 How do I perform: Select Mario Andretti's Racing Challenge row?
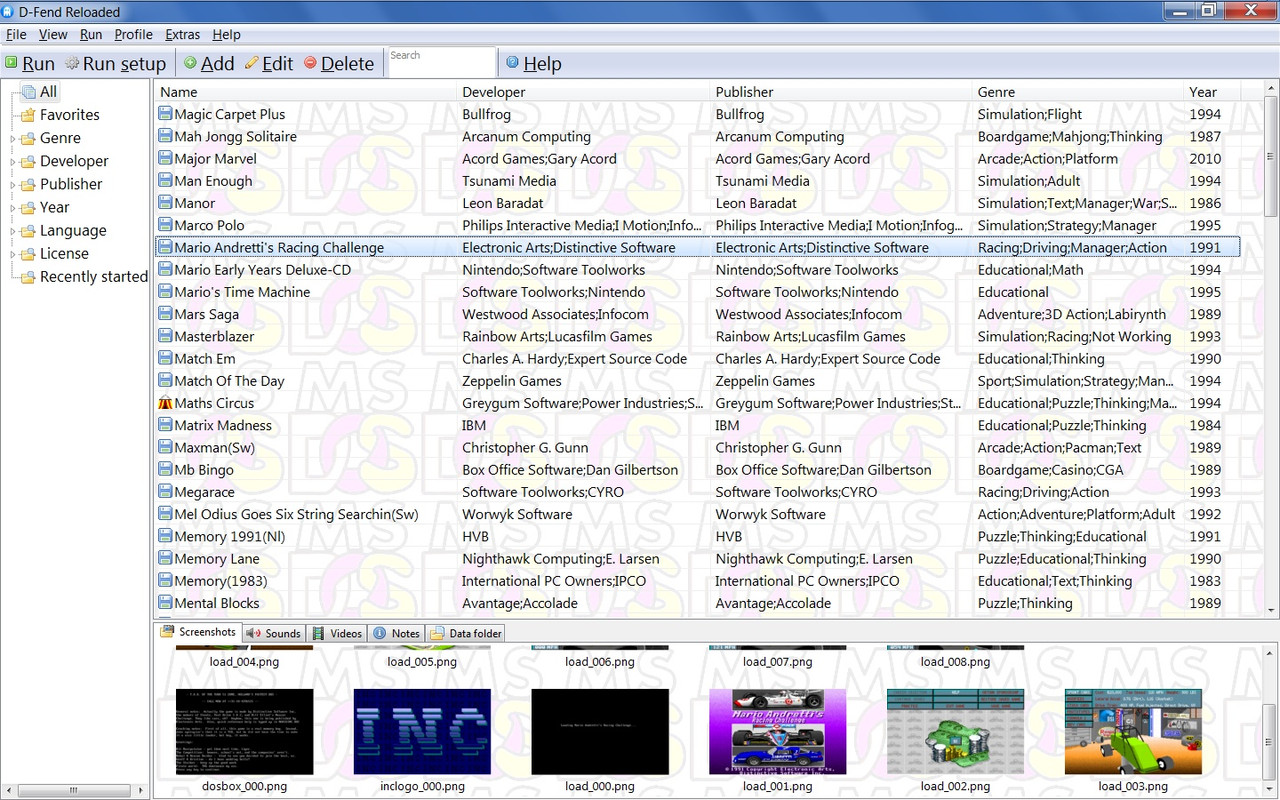pos(698,247)
